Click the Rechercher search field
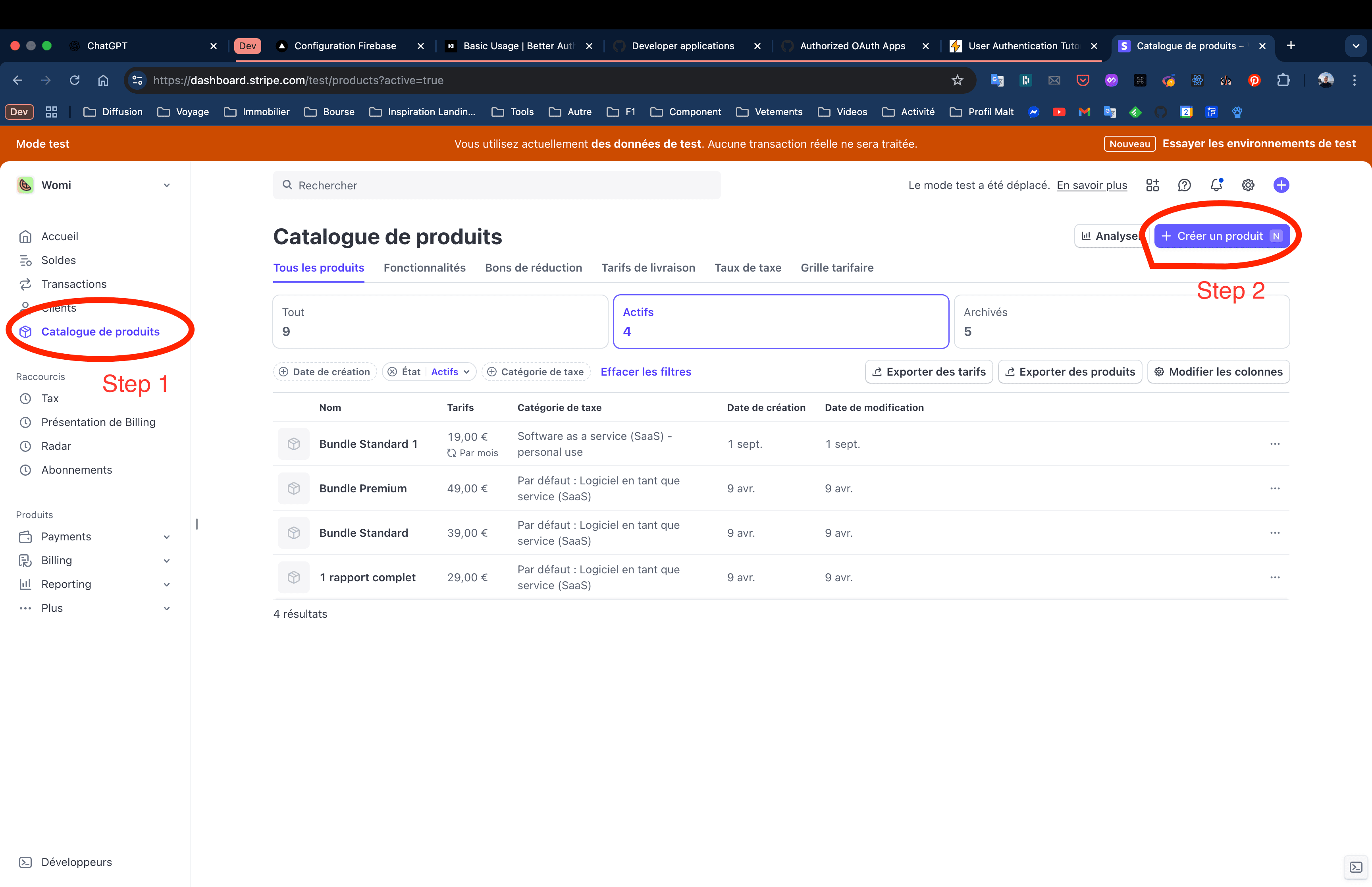The width and height of the screenshot is (1372, 887). click(496, 185)
